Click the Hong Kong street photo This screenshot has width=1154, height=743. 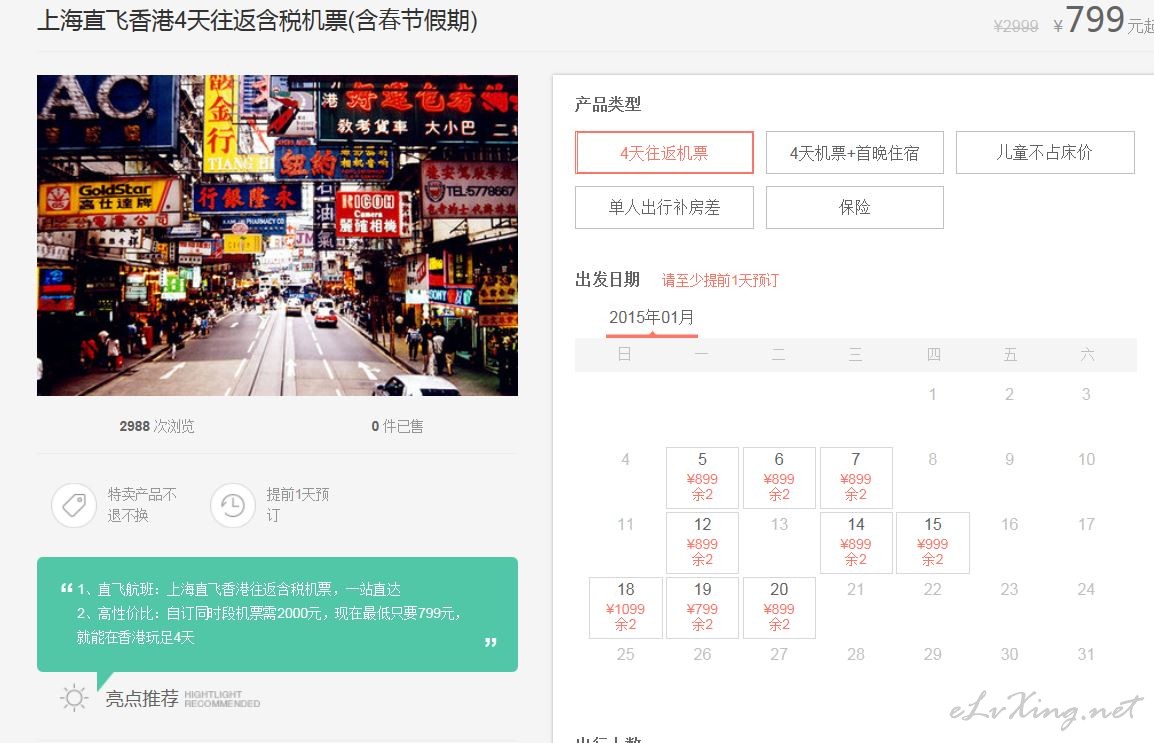pyautogui.click(x=277, y=235)
